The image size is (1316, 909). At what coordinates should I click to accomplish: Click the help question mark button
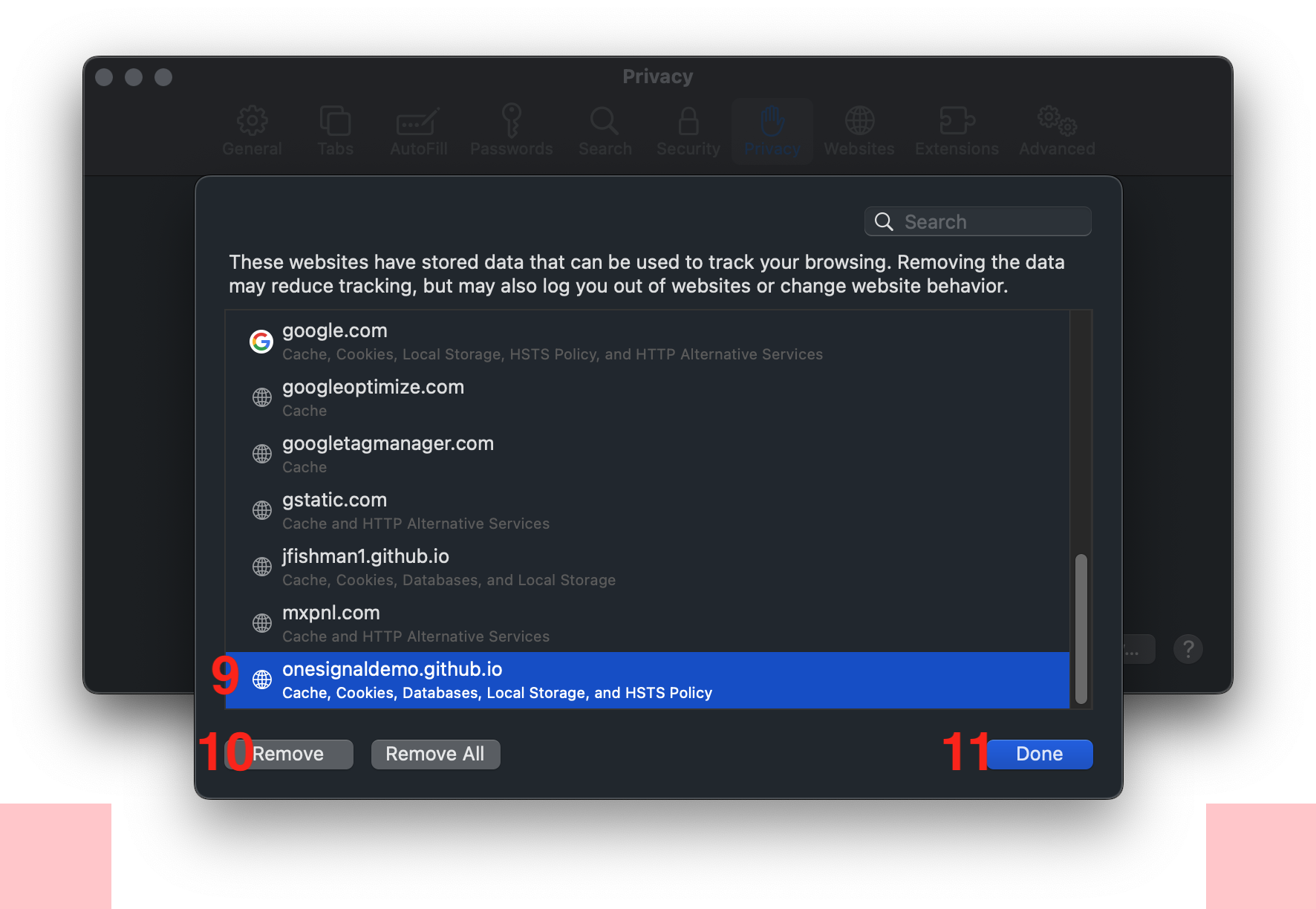tap(1188, 649)
